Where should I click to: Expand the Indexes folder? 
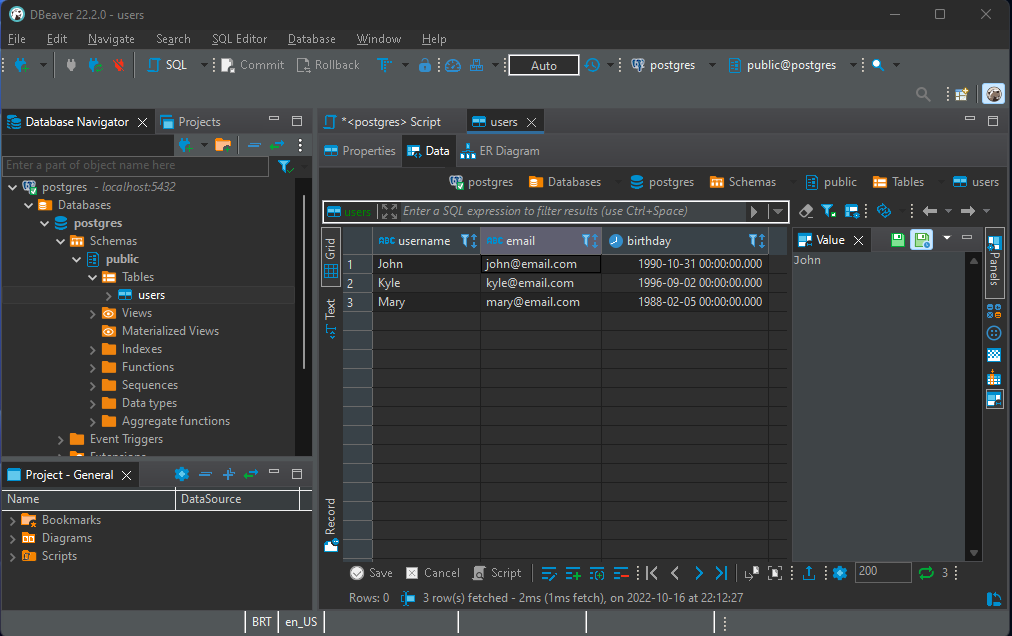[x=93, y=350]
